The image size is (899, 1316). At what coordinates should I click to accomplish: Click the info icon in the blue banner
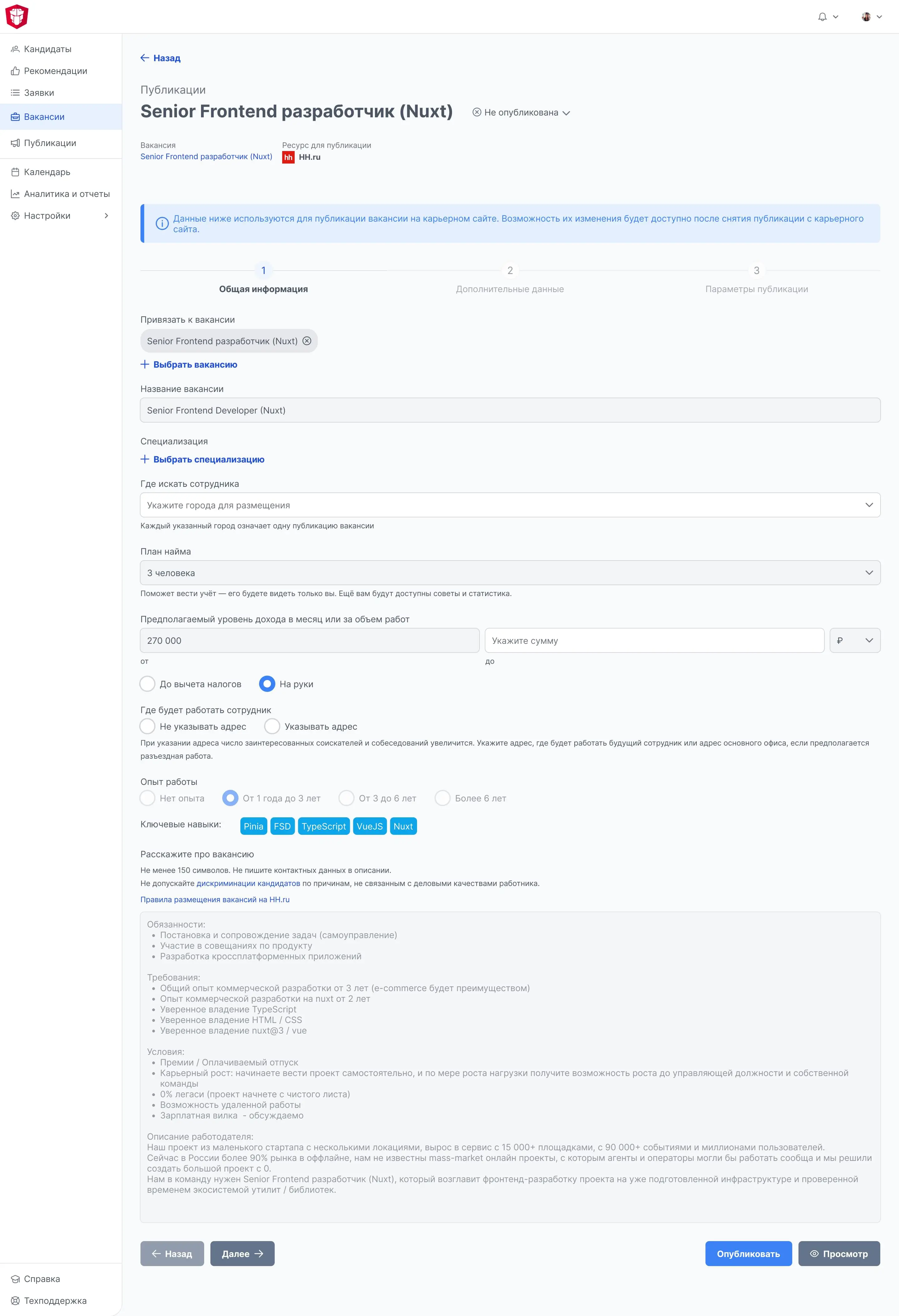pyautogui.click(x=162, y=224)
